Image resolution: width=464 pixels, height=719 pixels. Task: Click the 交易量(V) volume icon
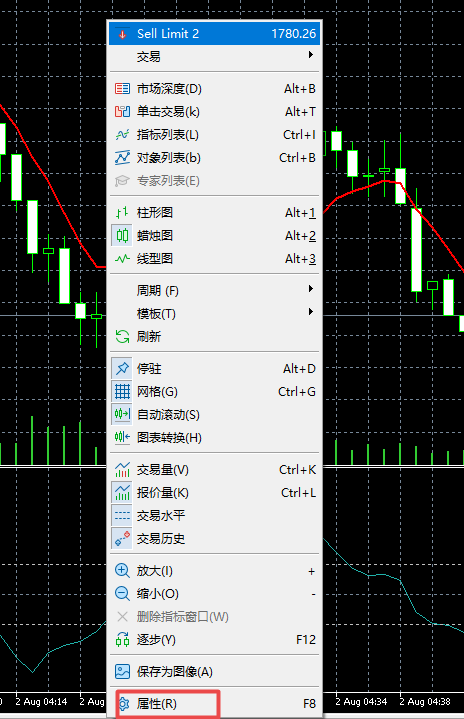pyautogui.click(x=122, y=470)
